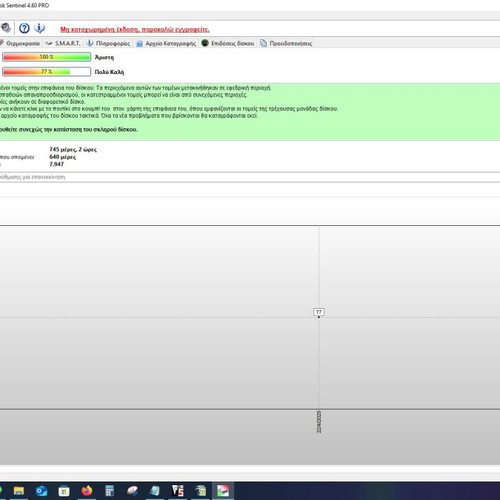Open Microsoft Store in the taskbar
This screenshot has width=500, height=500.
point(64,491)
